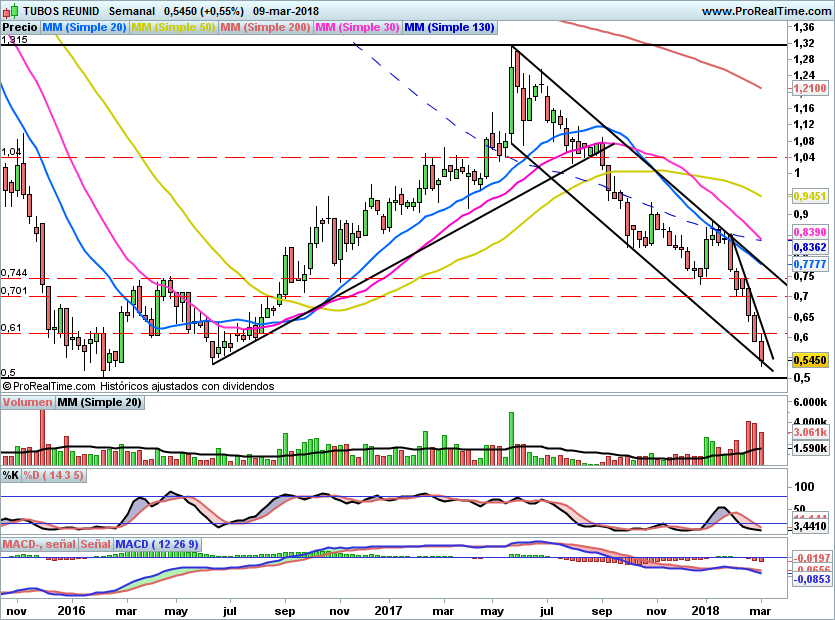Select the yellow 0,9451 value tag
The width and height of the screenshot is (835, 620).
[x=809, y=197]
